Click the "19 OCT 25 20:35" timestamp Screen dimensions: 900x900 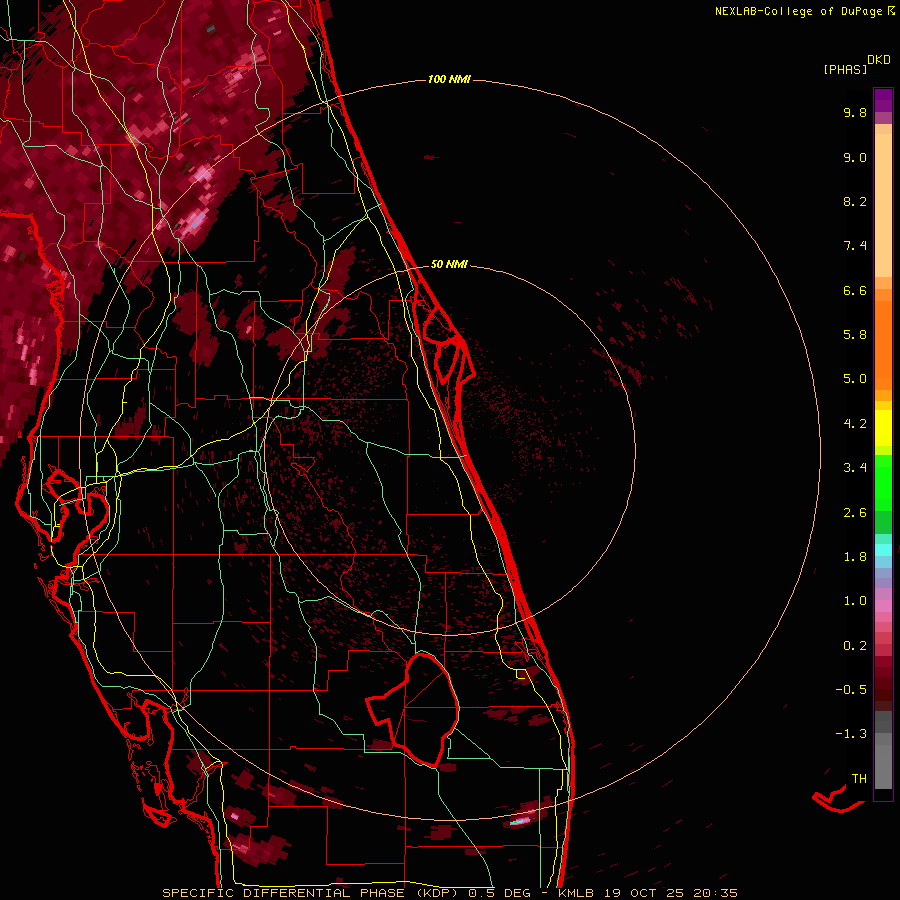(x=670, y=893)
